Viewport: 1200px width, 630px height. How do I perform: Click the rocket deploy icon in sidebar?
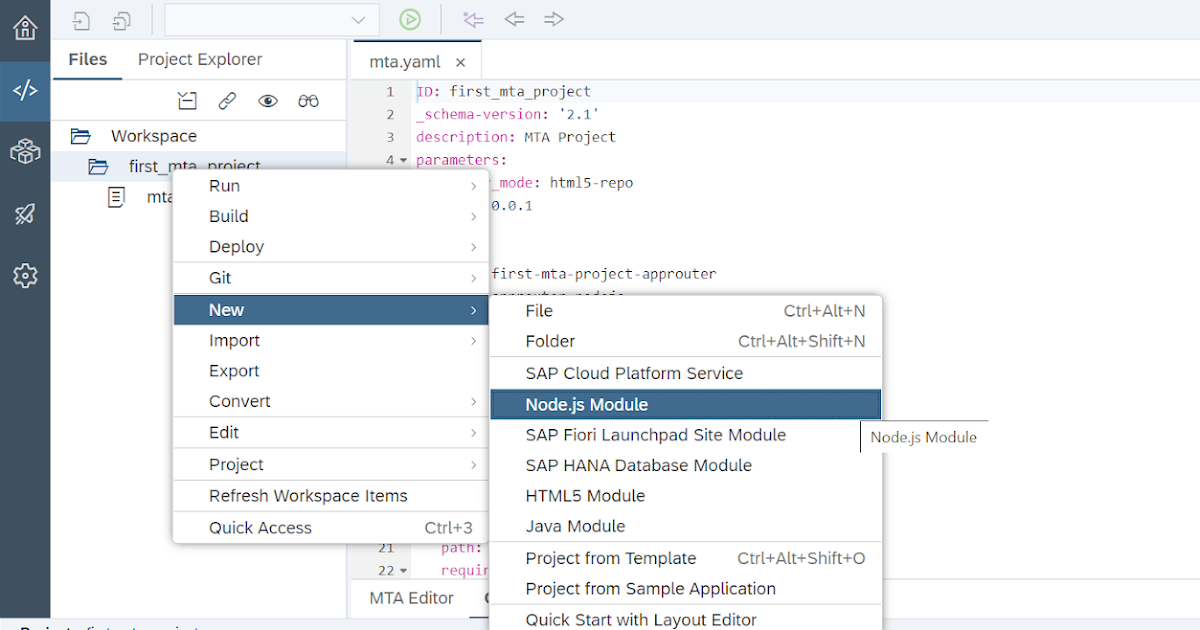[25, 214]
